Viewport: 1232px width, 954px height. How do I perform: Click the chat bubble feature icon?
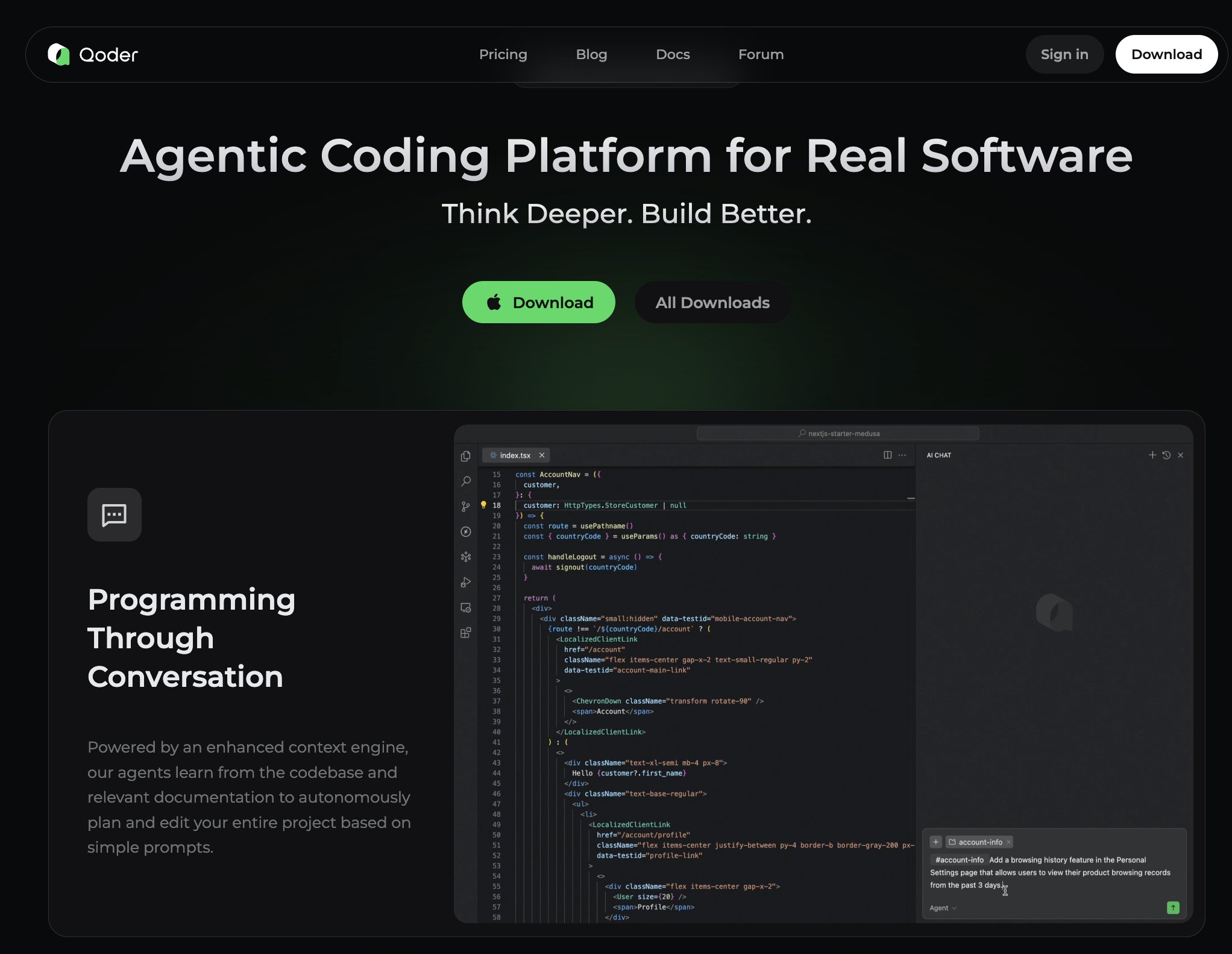pos(115,514)
